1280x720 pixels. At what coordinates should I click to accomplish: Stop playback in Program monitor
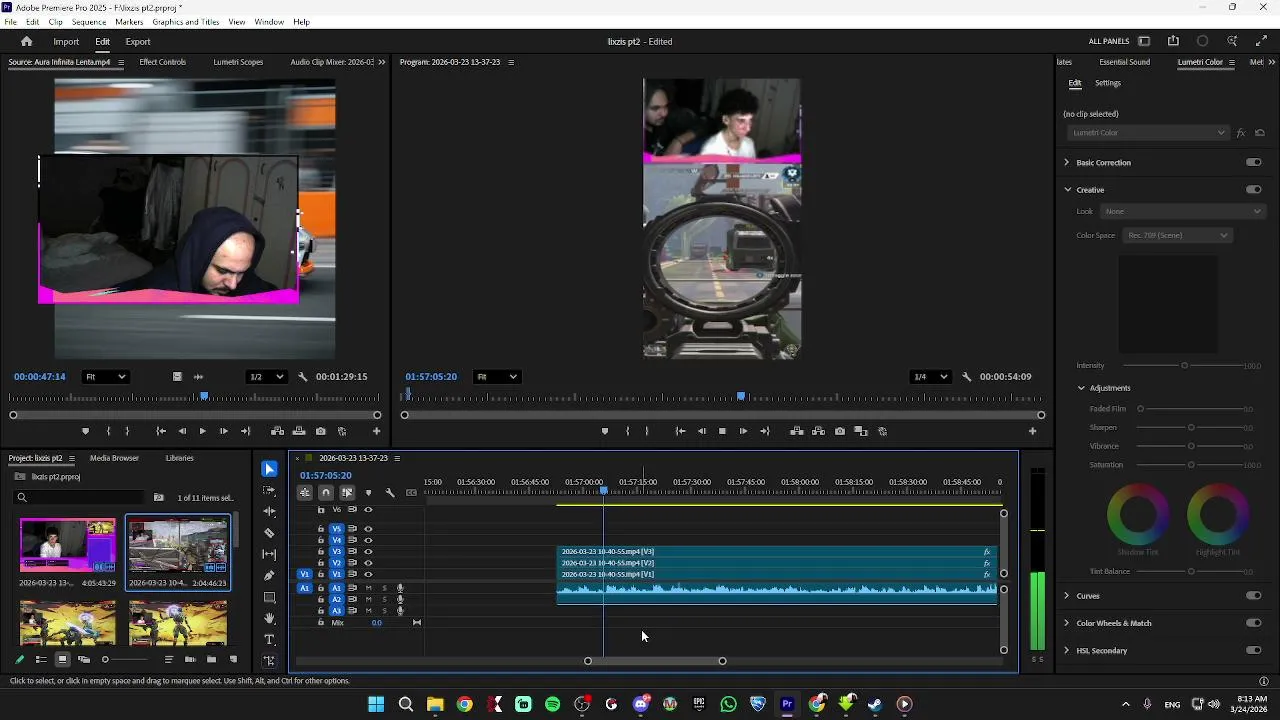(x=722, y=431)
